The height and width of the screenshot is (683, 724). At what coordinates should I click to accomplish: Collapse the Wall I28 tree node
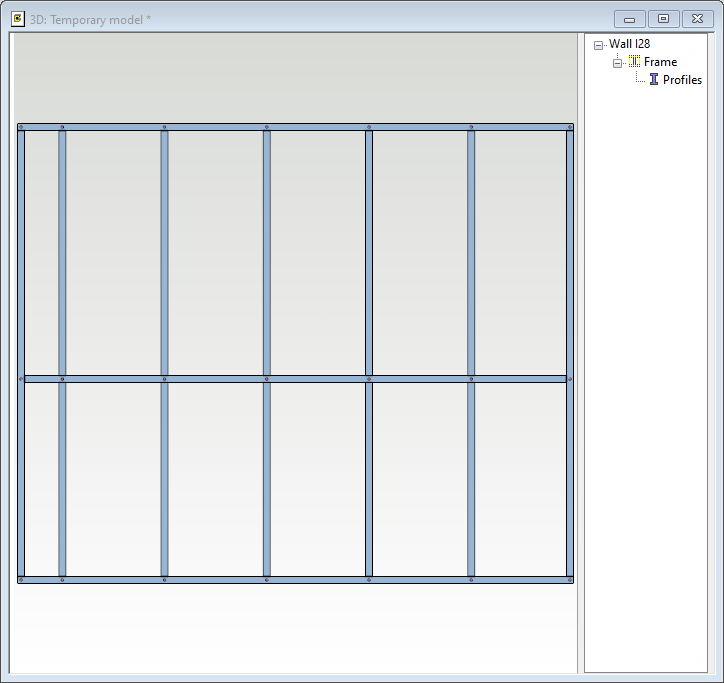coord(598,45)
